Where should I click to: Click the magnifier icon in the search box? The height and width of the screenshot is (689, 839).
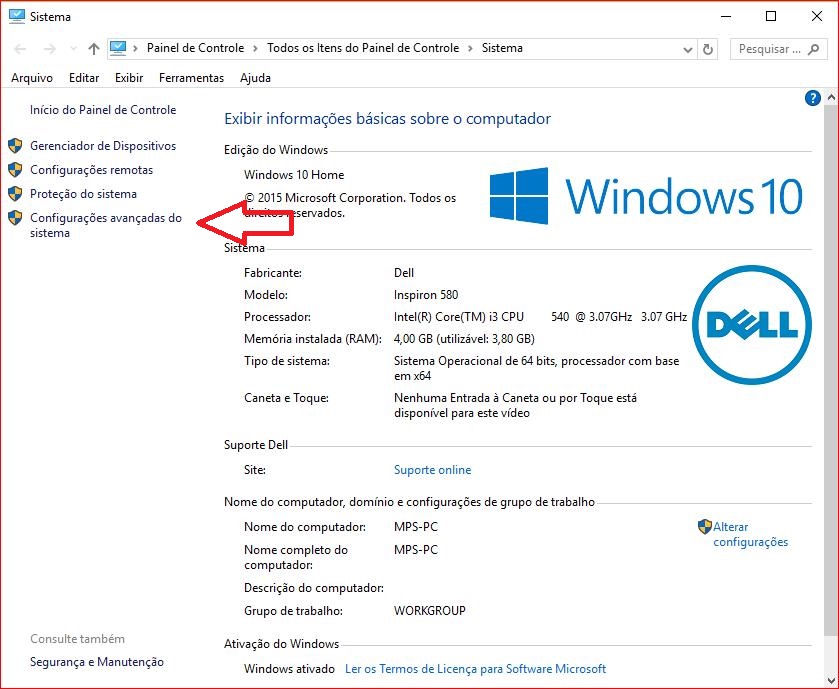815,48
